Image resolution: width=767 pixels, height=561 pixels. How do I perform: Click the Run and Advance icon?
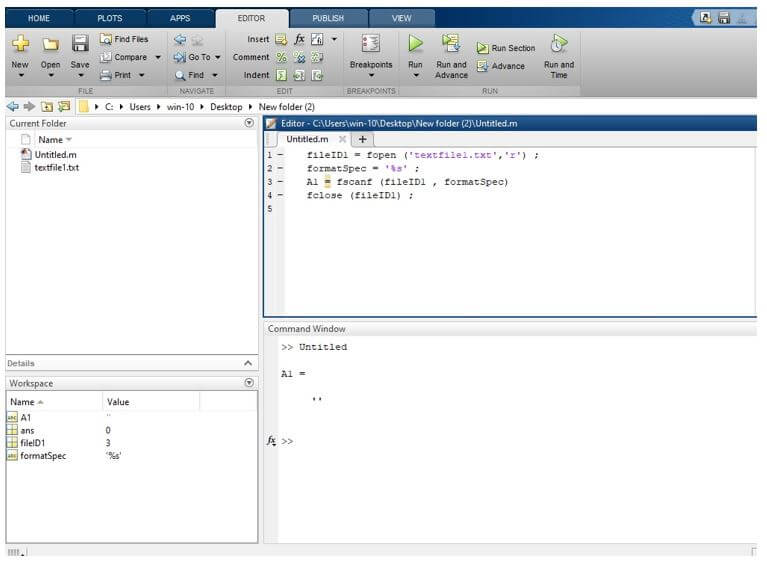(451, 44)
